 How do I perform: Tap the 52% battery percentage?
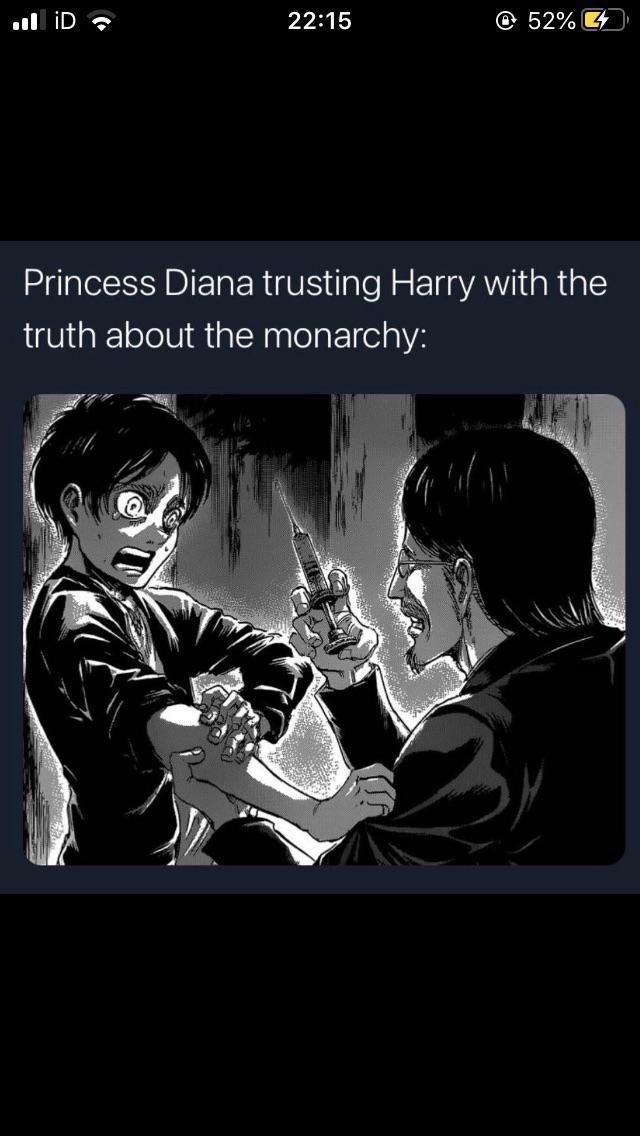point(550,22)
